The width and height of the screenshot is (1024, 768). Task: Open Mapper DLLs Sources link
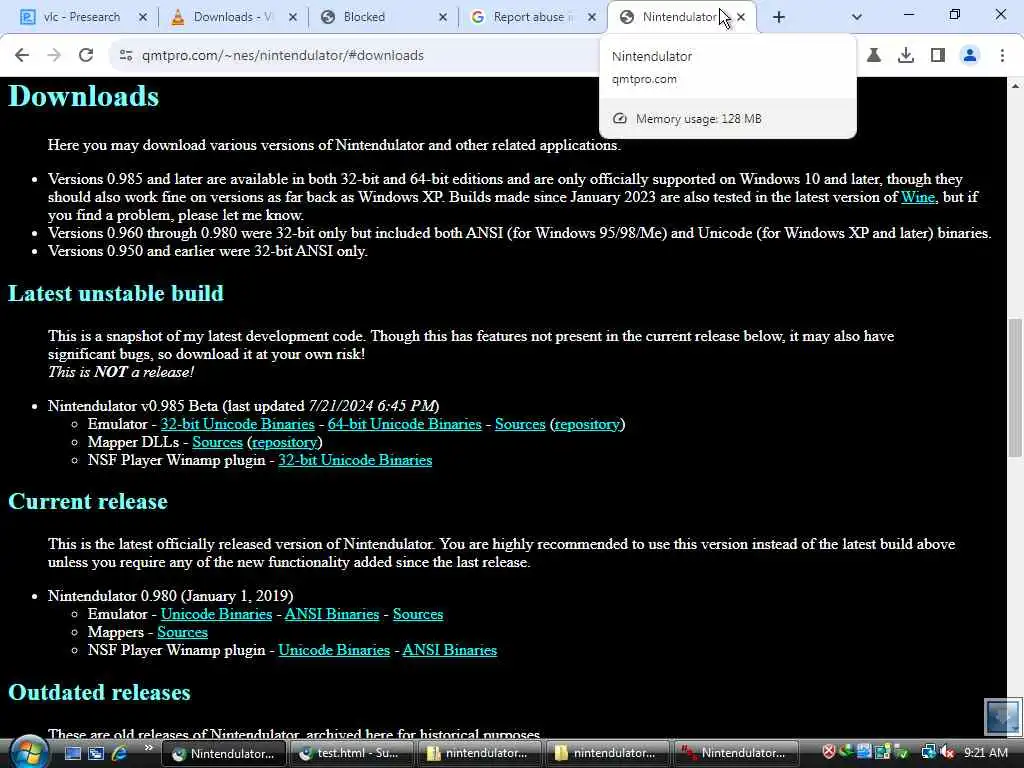[217, 442]
